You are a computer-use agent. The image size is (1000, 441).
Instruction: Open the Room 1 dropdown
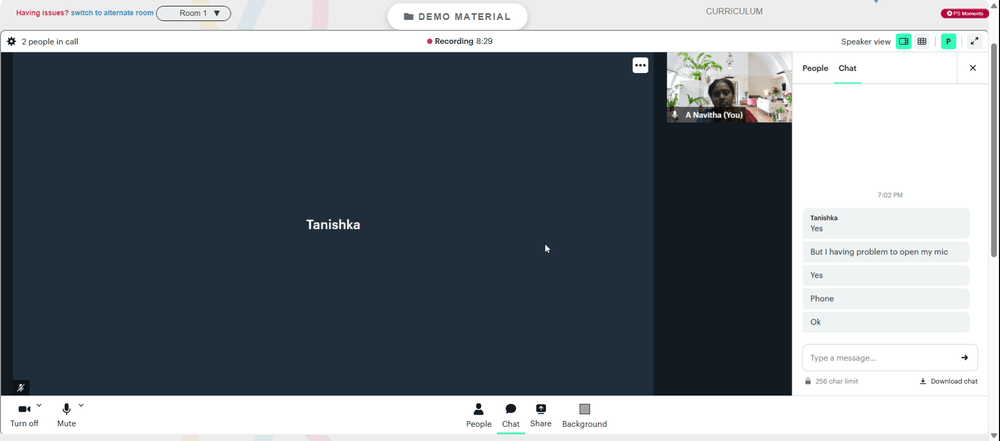pyautogui.click(x=194, y=13)
